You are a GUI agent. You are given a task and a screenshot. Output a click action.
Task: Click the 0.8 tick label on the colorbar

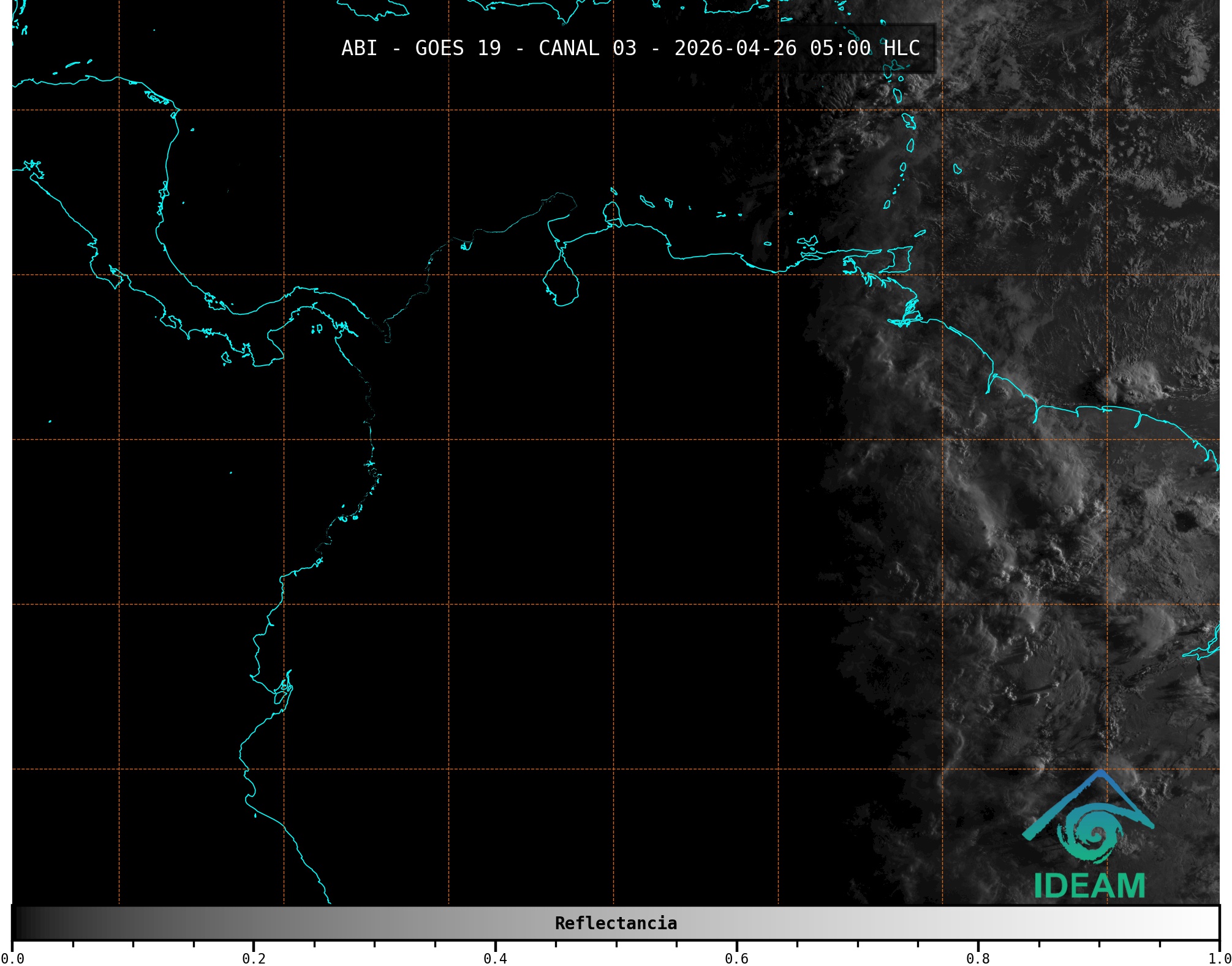978,958
